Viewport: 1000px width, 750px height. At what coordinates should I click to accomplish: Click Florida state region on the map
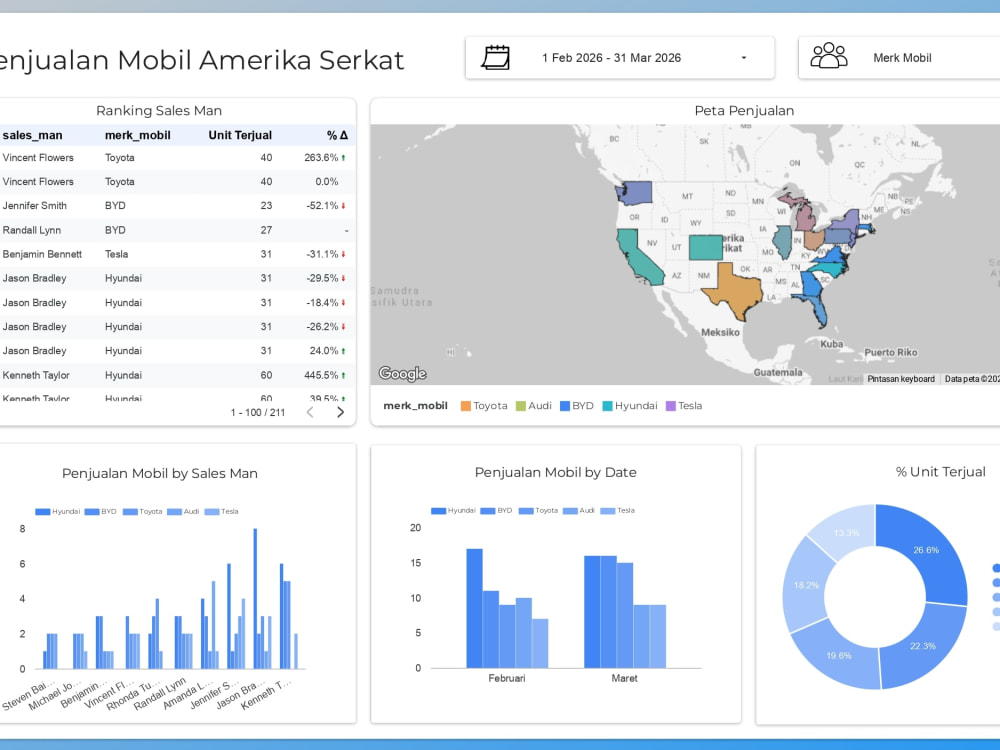pos(818,311)
